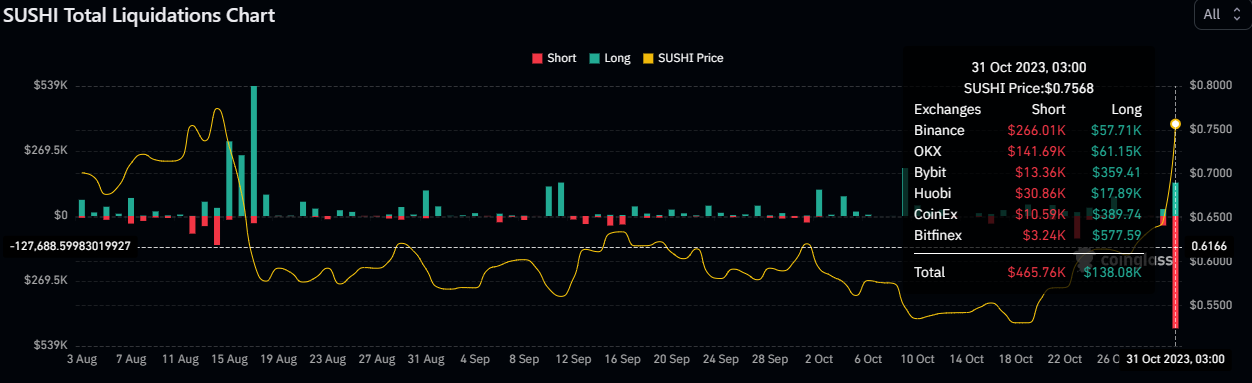This screenshot has width=1252, height=383.
Task: Click the 10 Oct x-axis label
Action: (917, 358)
